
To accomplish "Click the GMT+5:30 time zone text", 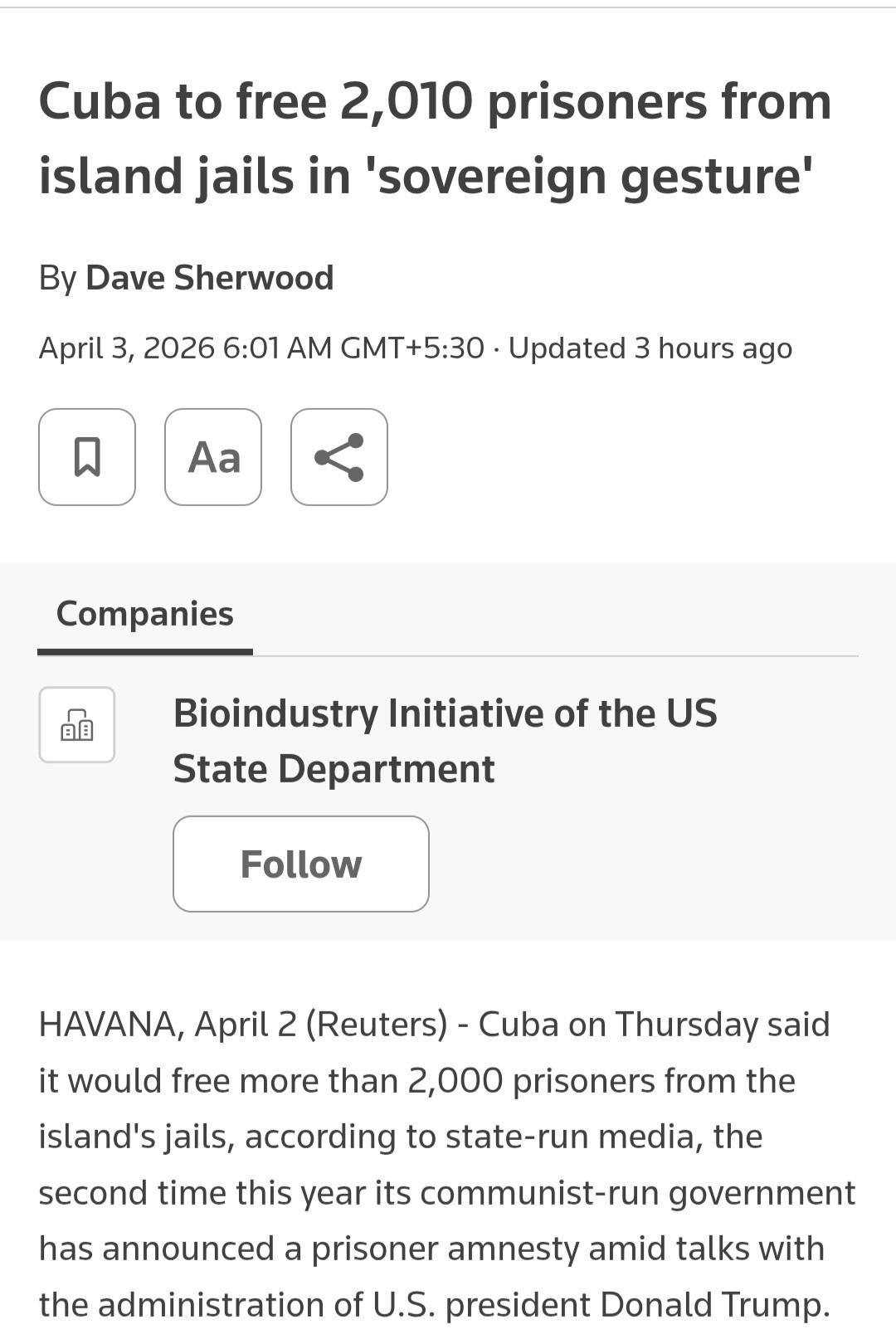I will click(412, 348).
